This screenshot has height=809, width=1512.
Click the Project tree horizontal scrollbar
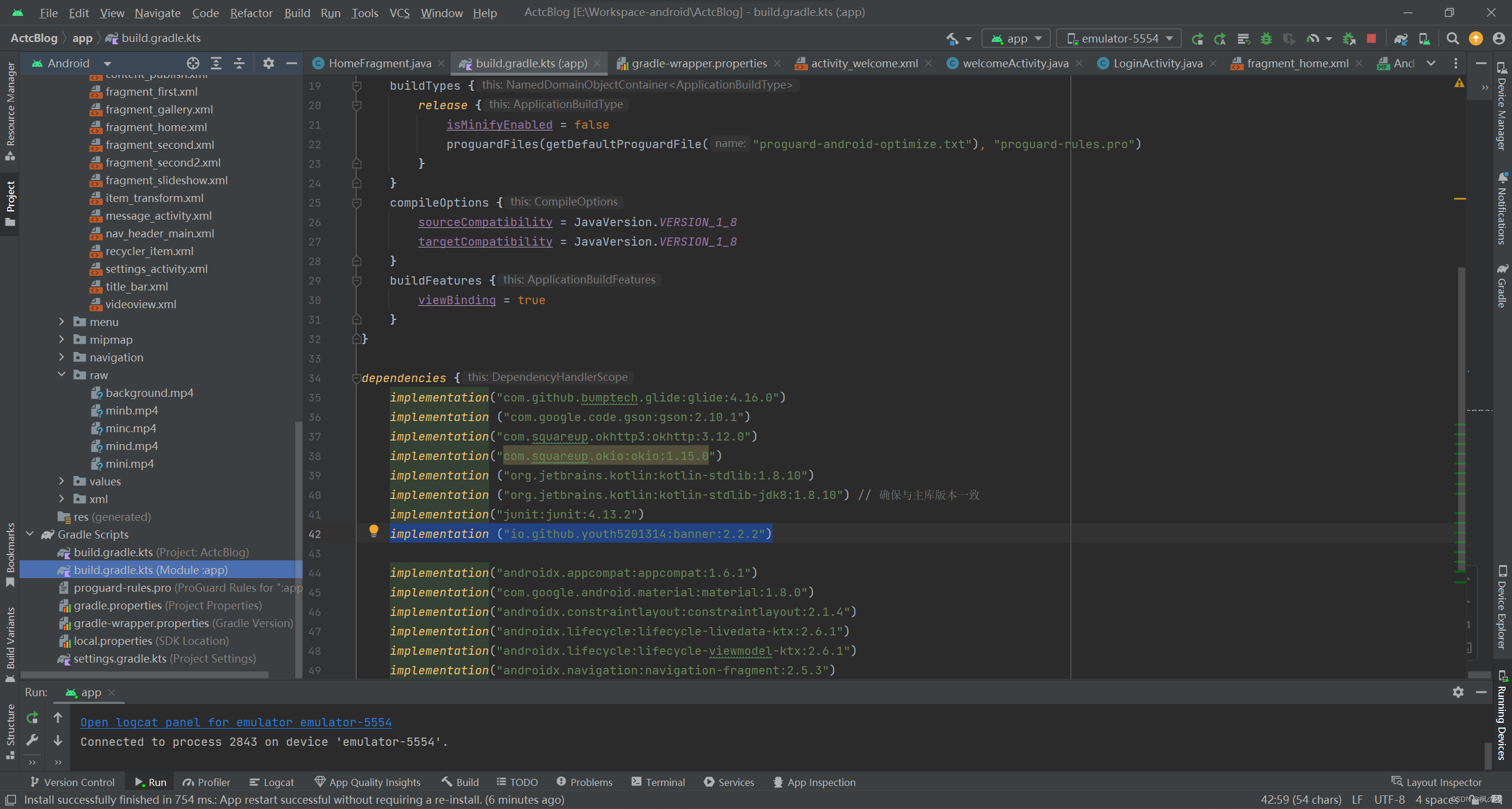click(x=145, y=674)
